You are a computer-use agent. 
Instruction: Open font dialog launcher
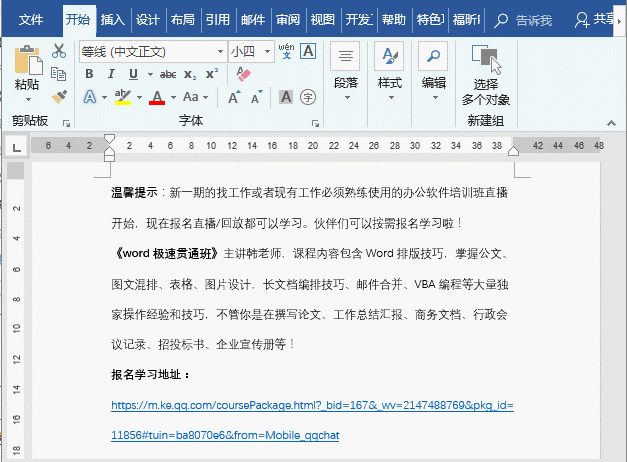coord(315,124)
